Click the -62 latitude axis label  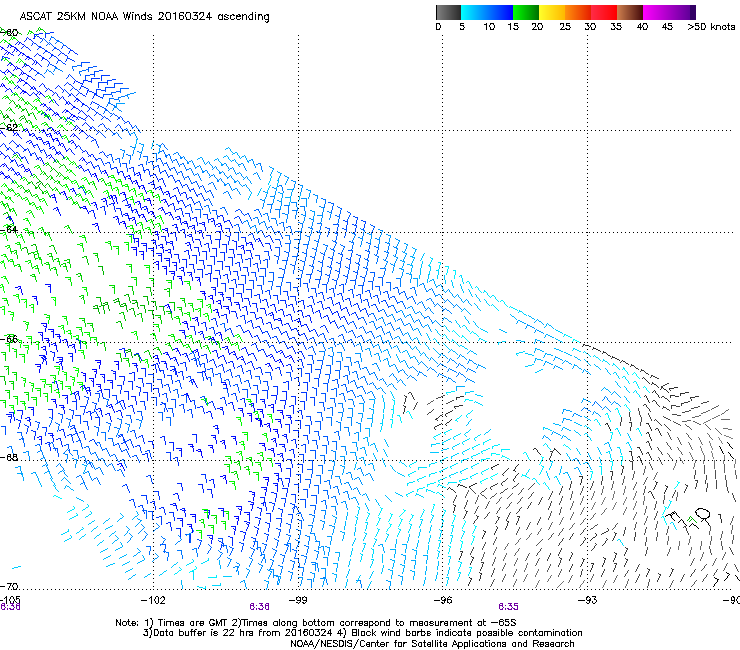click(9, 127)
